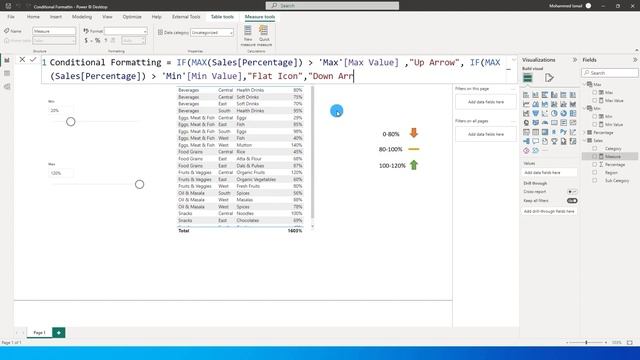Click the Max slicer slider handle

(140, 184)
